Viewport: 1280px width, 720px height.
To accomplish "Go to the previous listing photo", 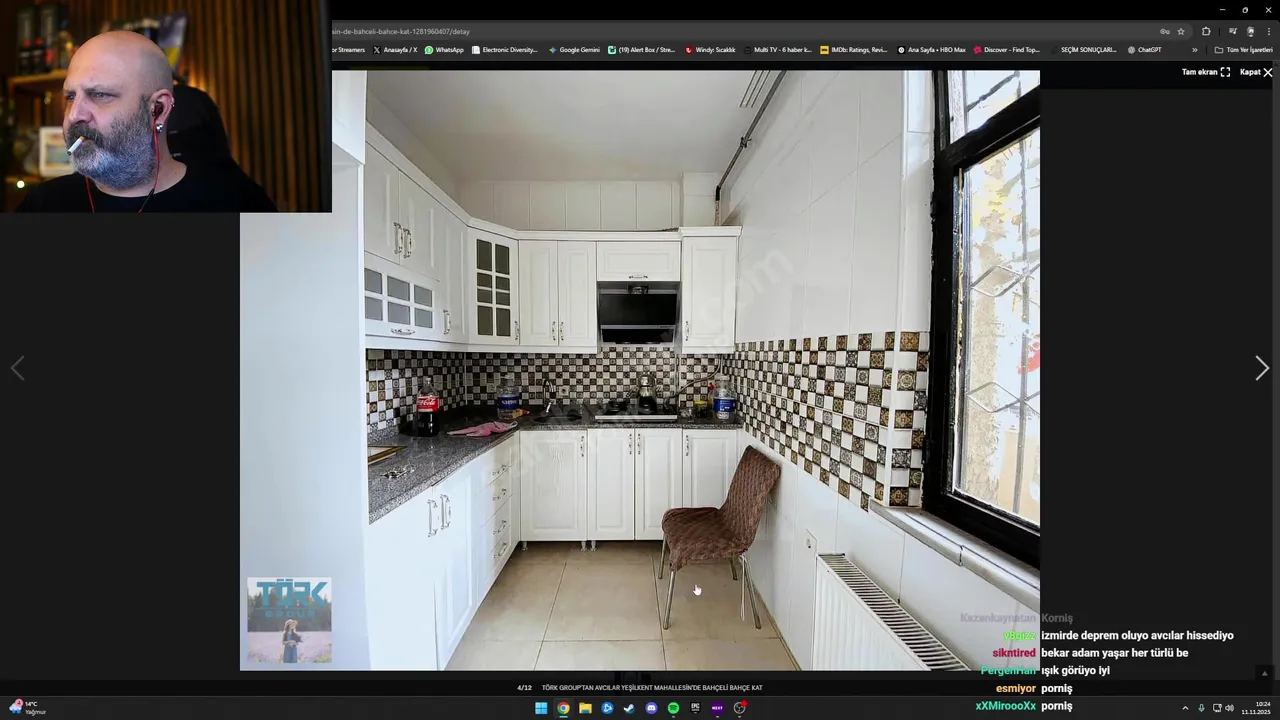I will pyautogui.click(x=17, y=368).
